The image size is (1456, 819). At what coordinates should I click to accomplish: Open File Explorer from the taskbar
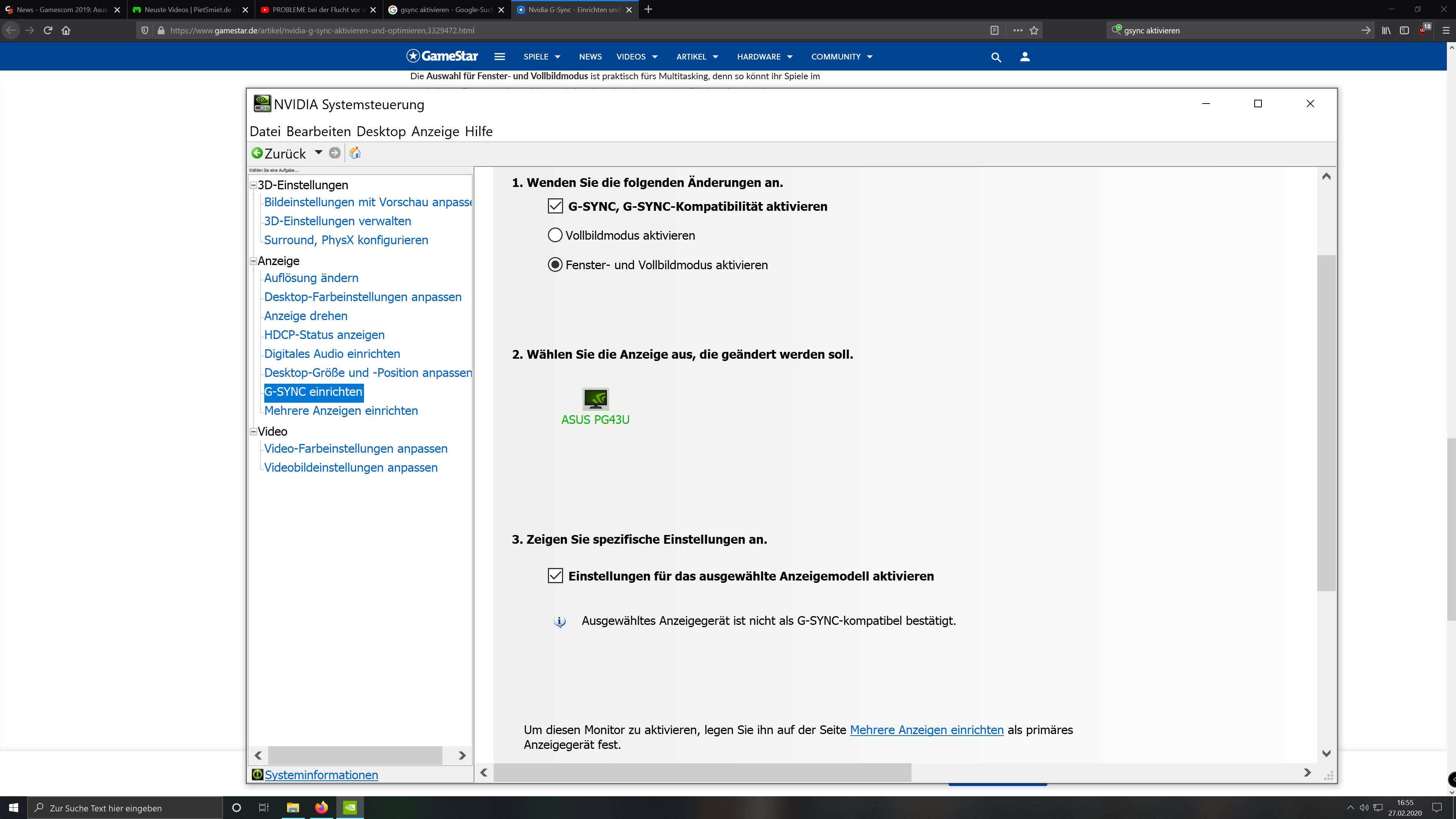[293, 808]
